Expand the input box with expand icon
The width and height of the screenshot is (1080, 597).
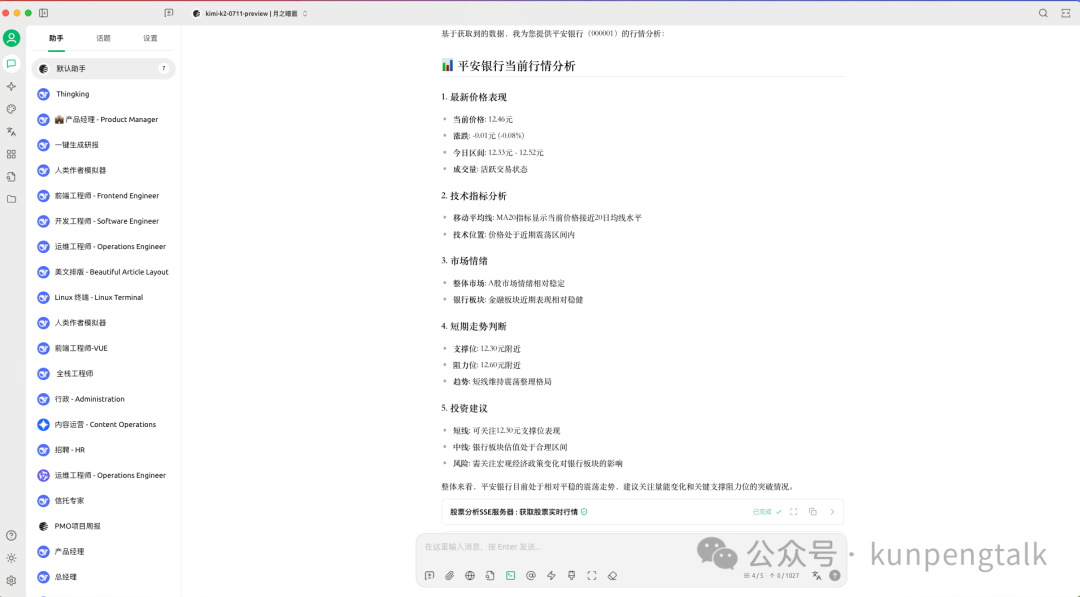(592, 576)
